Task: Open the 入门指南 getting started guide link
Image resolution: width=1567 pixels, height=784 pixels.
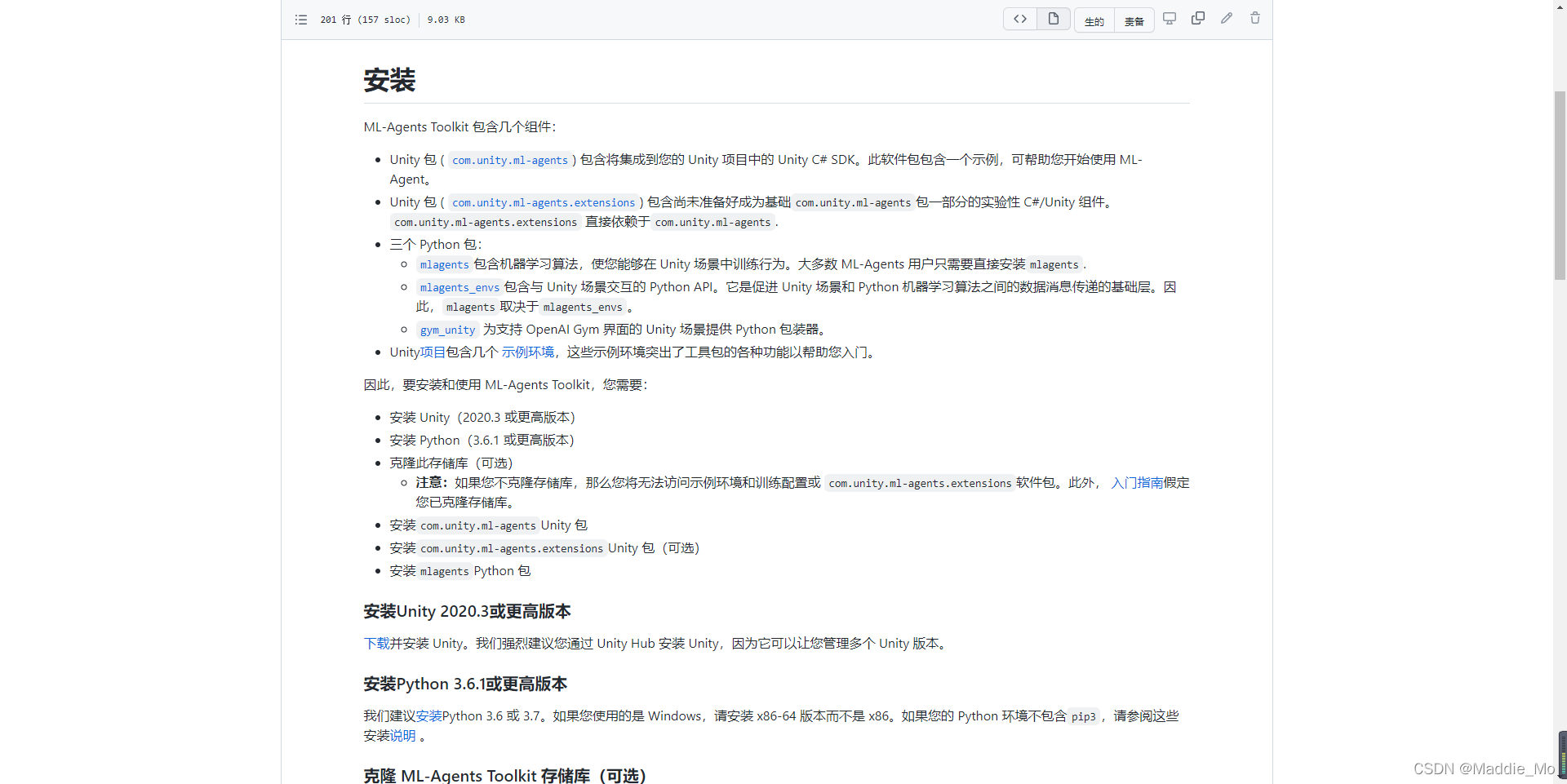Action: 1137,483
